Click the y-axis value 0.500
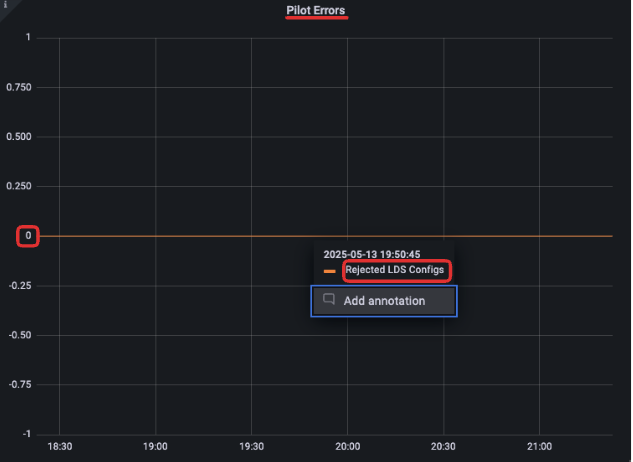 [x=19, y=136]
